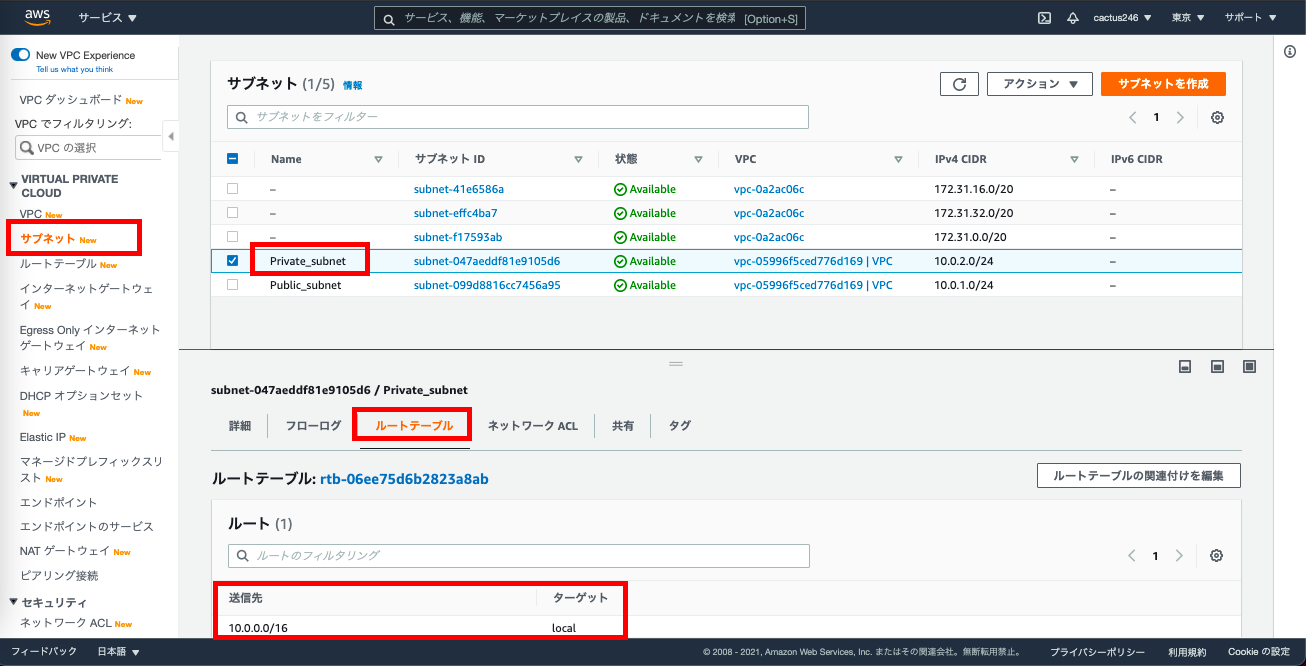This screenshot has width=1306, height=666.
Task: Open the サービス services dropdown
Action: pos(108,18)
